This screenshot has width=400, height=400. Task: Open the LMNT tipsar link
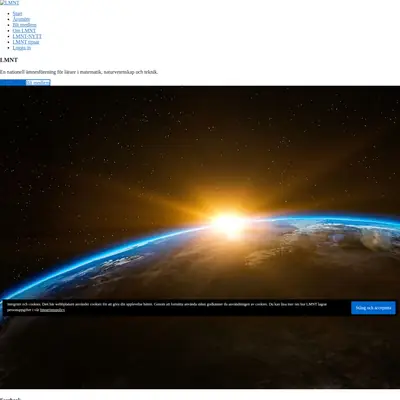[x=26, y=42]
